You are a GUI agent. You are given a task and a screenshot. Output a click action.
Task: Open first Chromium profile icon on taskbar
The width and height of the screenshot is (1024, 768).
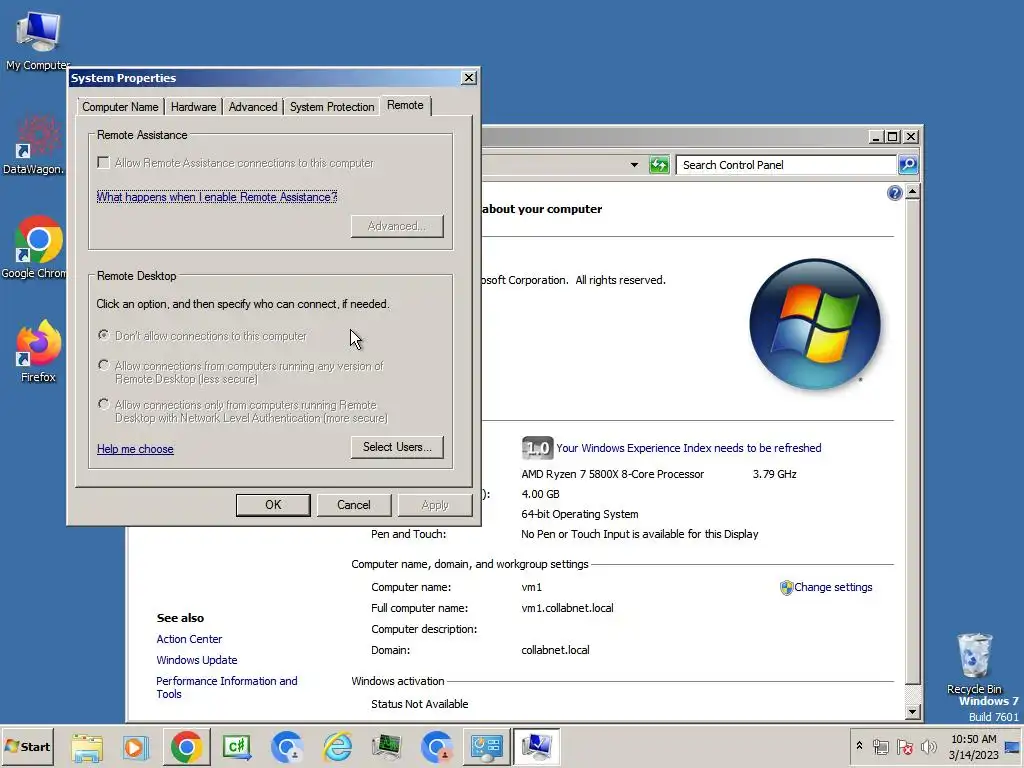point(287,747)
